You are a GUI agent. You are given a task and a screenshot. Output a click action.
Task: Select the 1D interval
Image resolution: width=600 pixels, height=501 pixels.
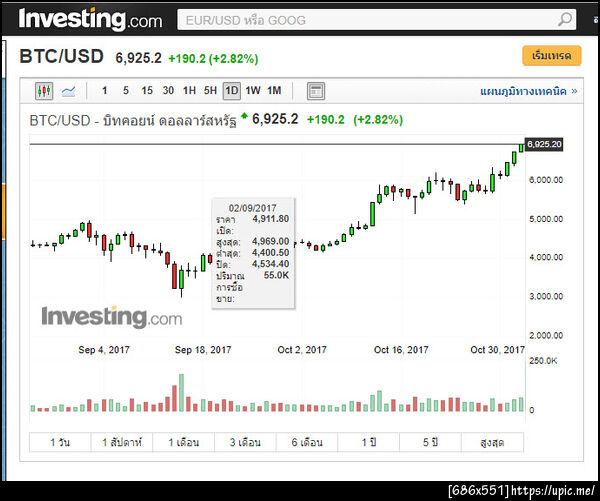232,91
